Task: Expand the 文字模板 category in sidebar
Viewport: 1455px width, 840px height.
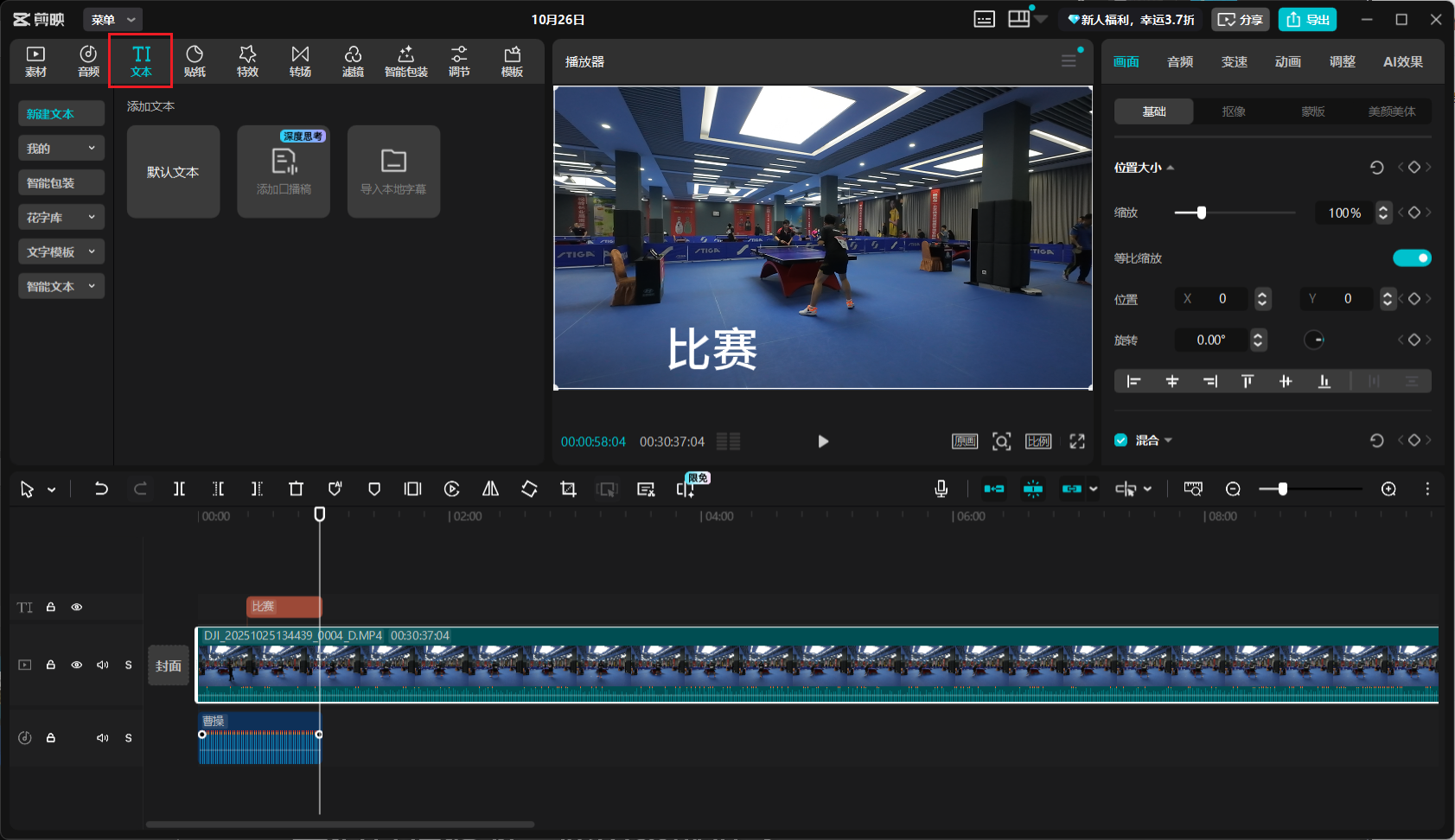Action: click(x=61, y=251)
